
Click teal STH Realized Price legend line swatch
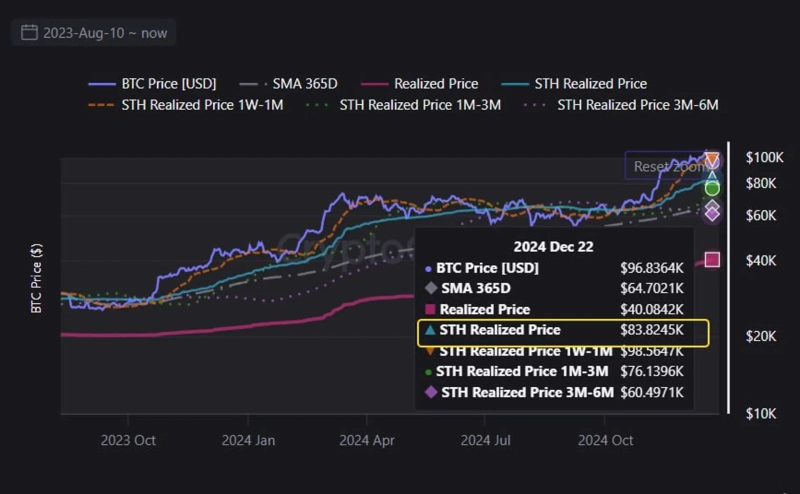(515, 84)
